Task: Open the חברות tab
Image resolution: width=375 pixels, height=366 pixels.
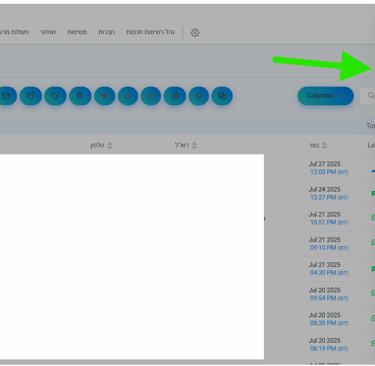Action: click(x=107, y=32)
